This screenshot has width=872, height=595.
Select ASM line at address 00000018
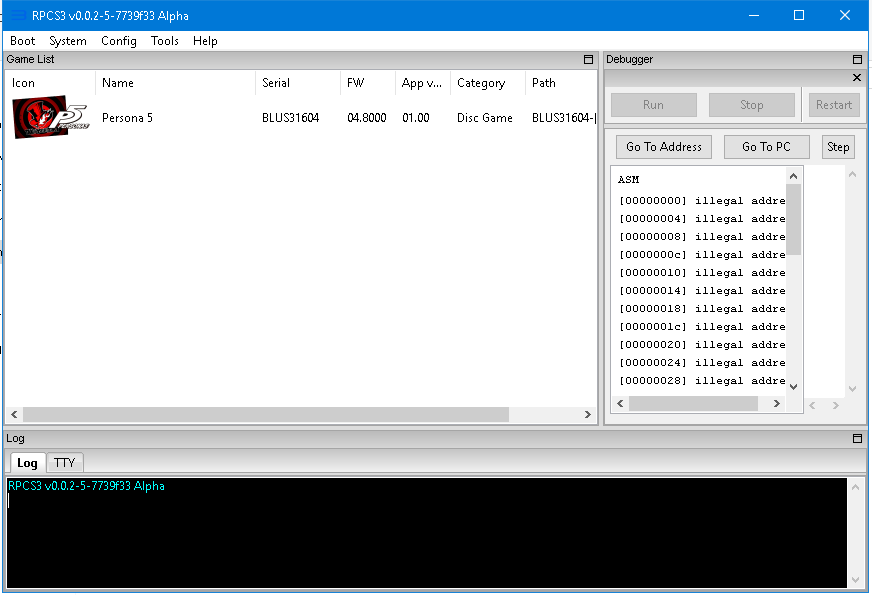click(702, 309)
